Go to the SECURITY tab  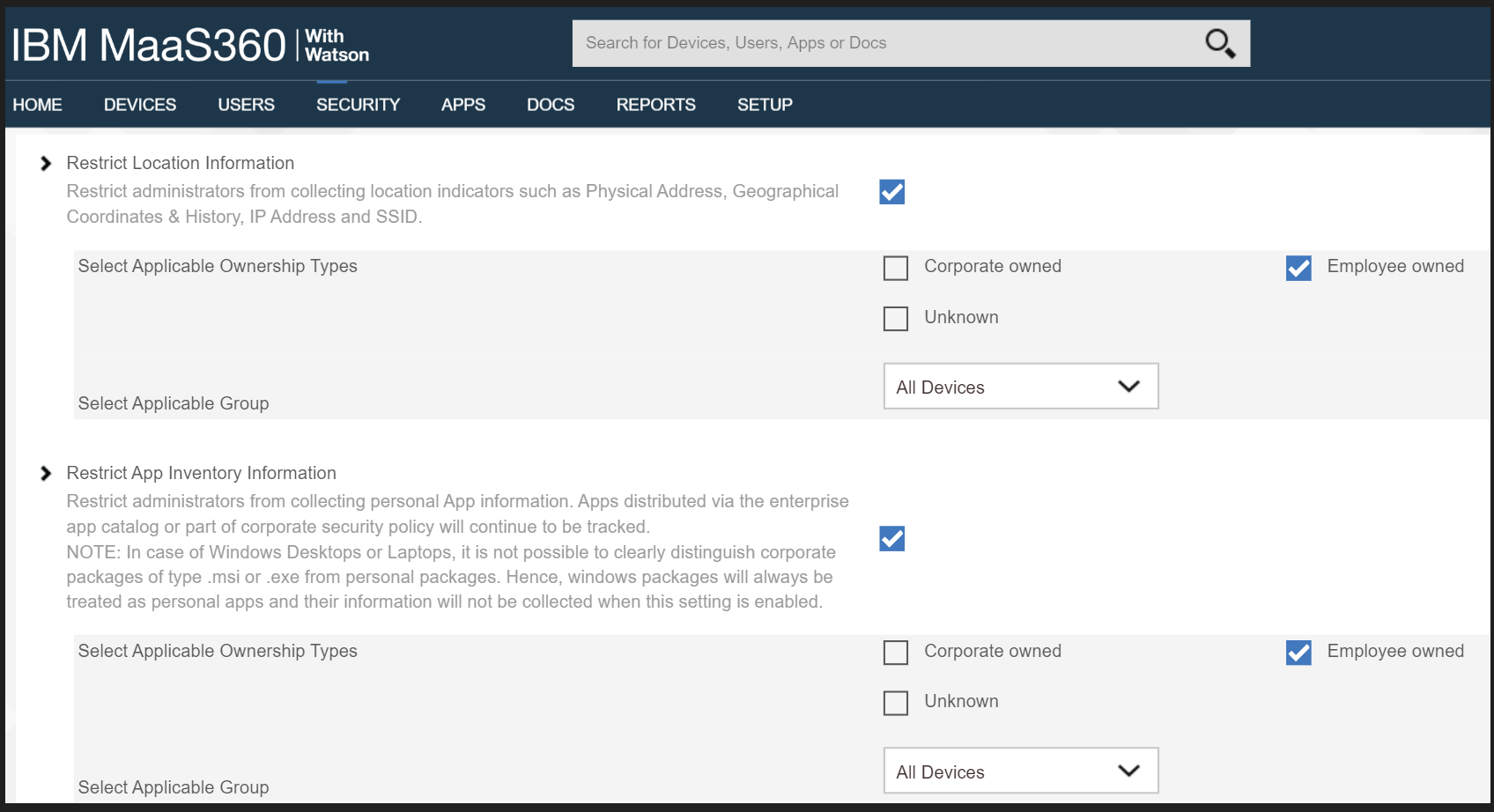358,104
